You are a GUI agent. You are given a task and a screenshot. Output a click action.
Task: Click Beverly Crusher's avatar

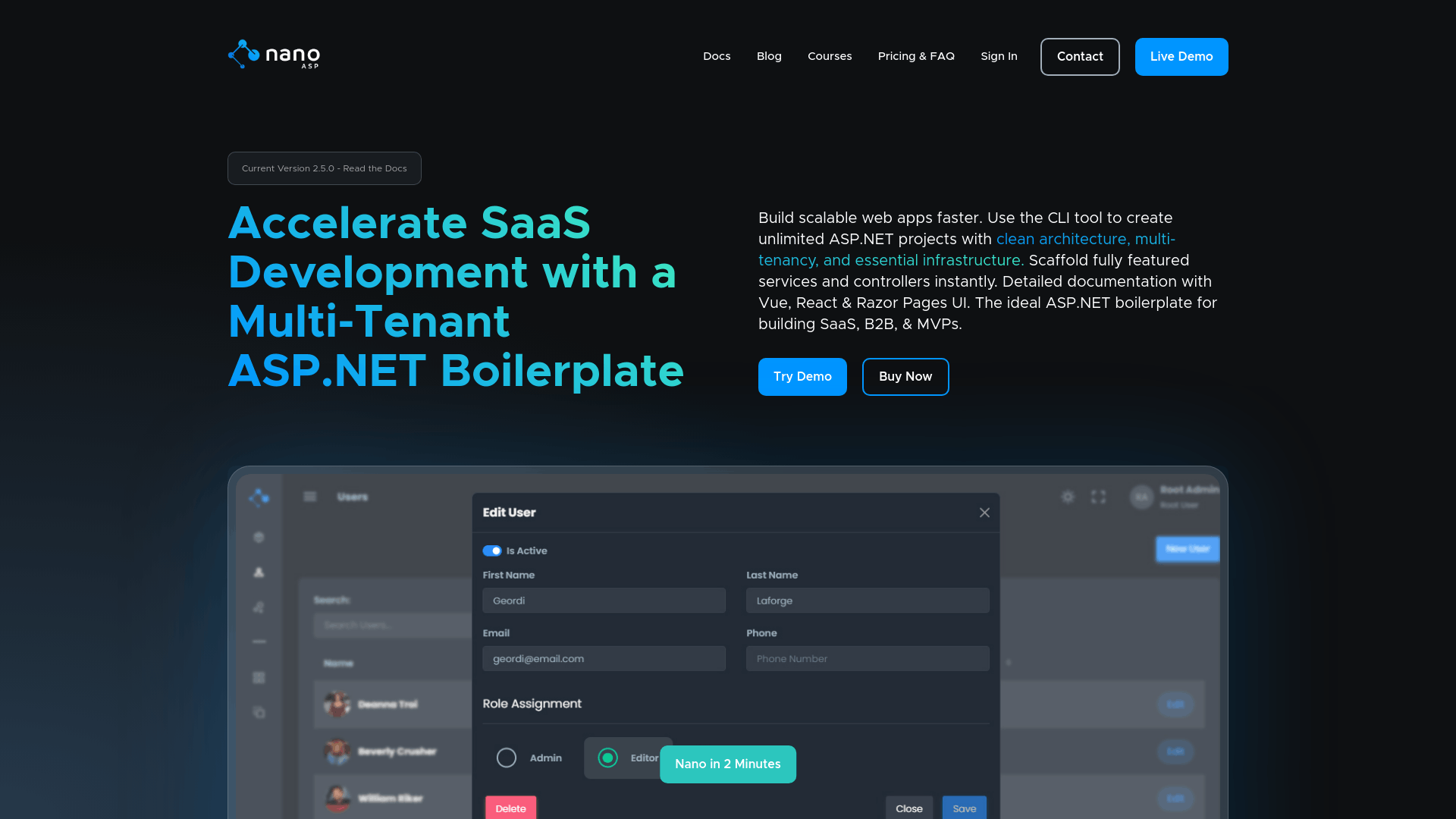point(337,752)
